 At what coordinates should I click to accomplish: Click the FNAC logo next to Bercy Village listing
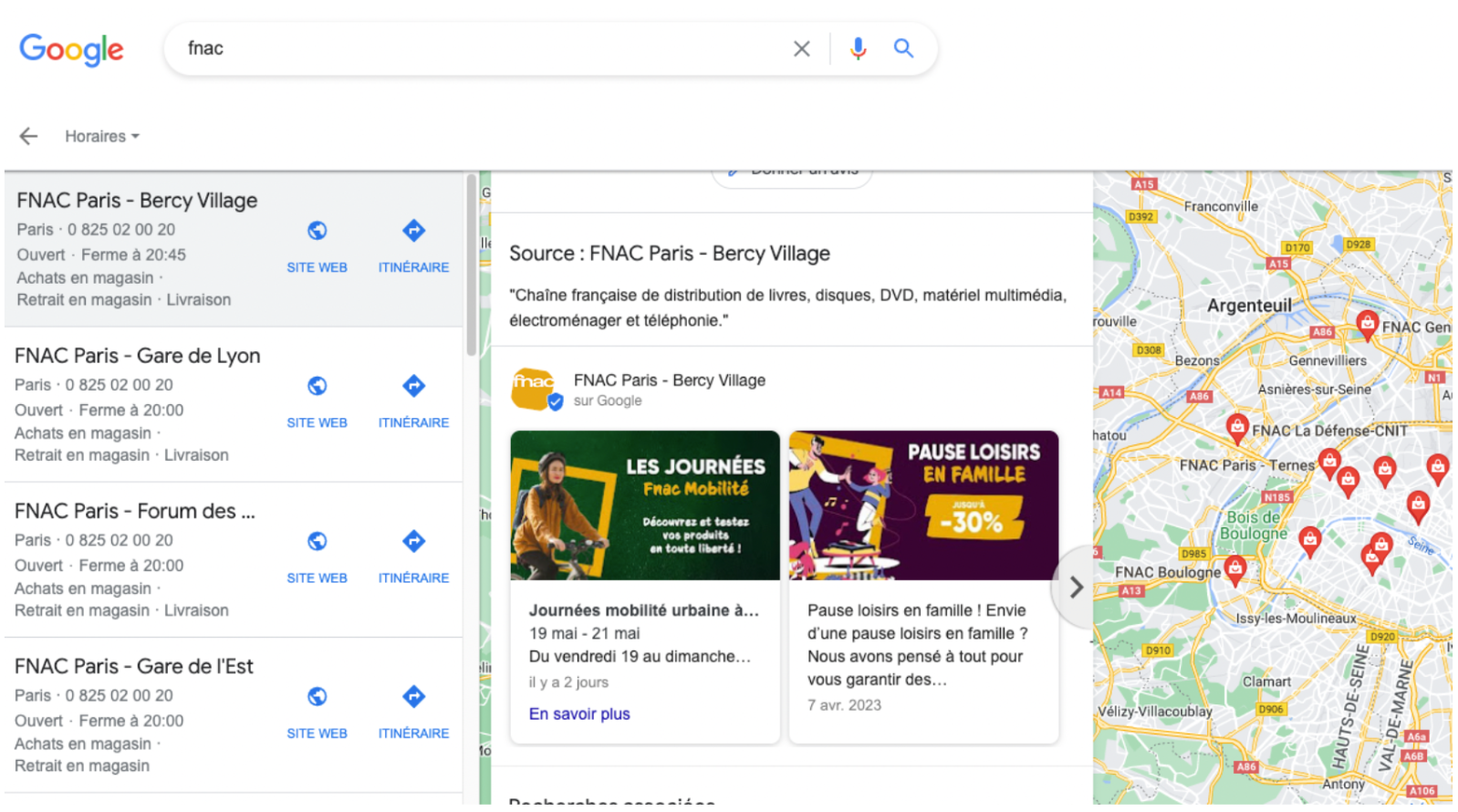tap(534, 387)
